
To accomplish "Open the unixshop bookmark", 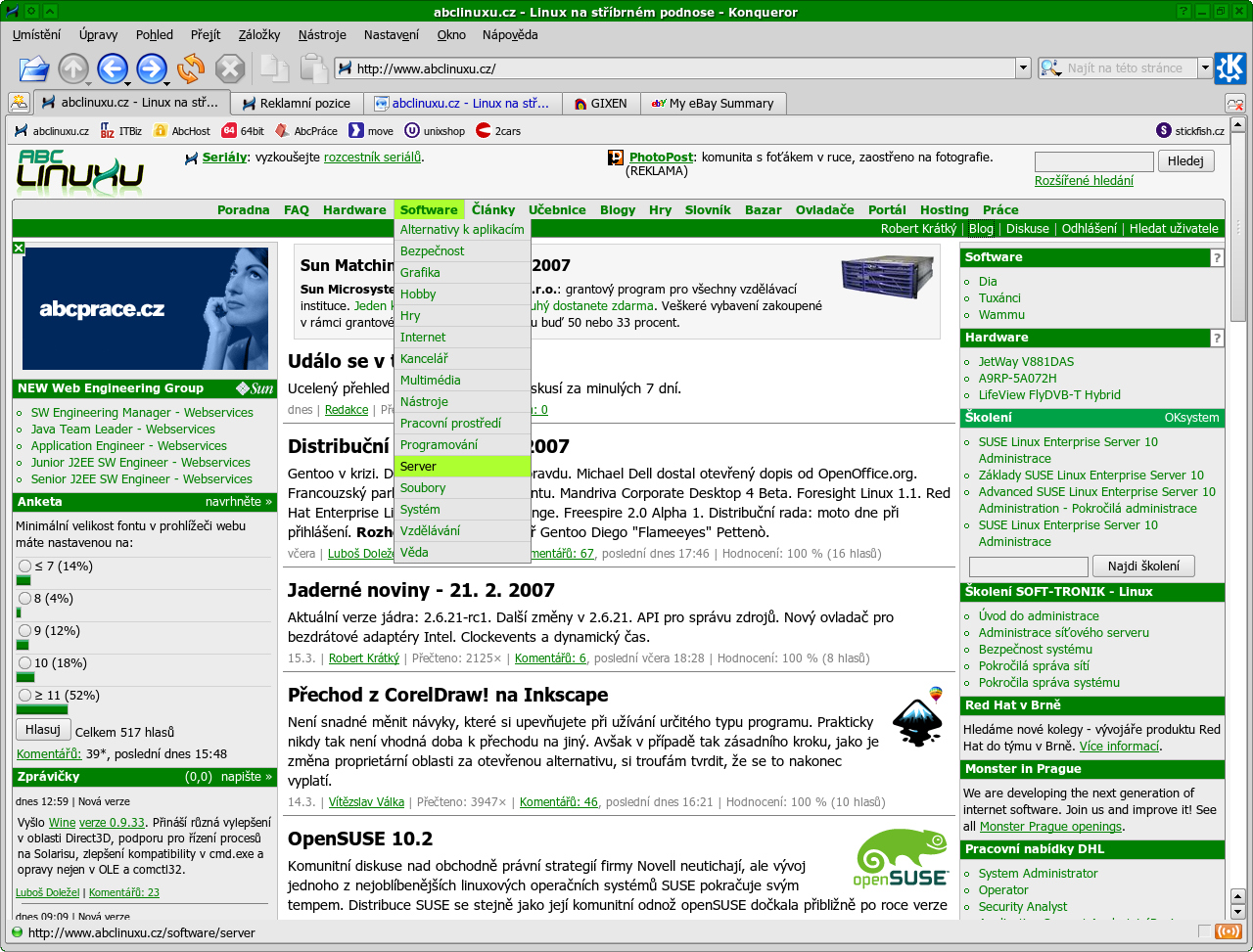I will 435,130.
